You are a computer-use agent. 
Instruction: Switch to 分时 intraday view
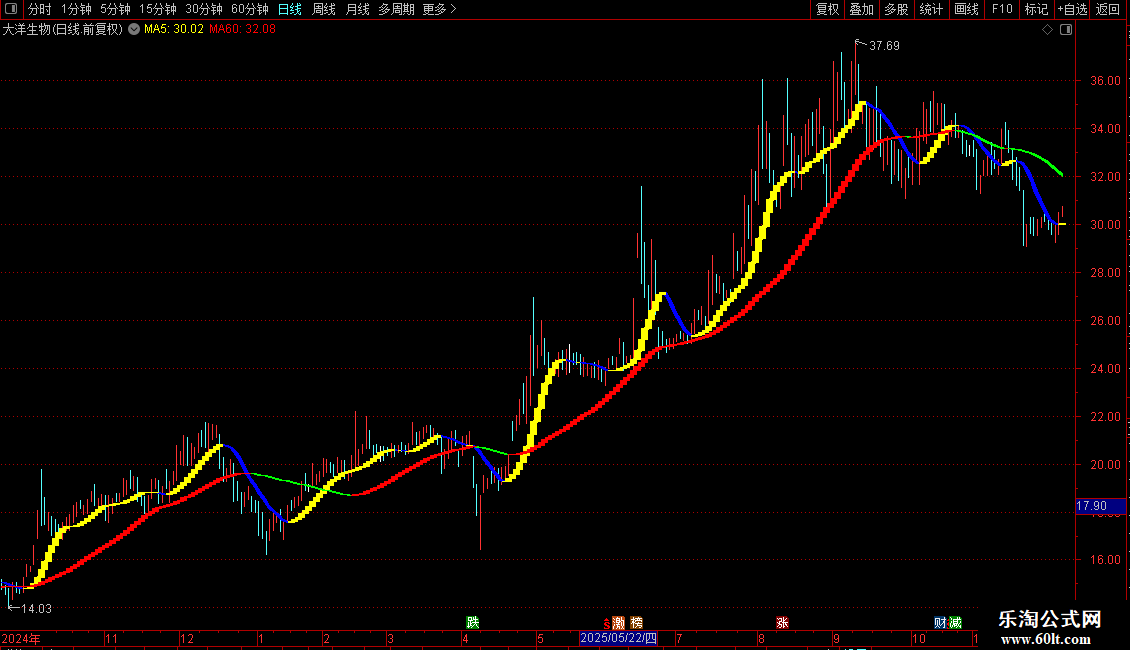[x=40, y=9]
